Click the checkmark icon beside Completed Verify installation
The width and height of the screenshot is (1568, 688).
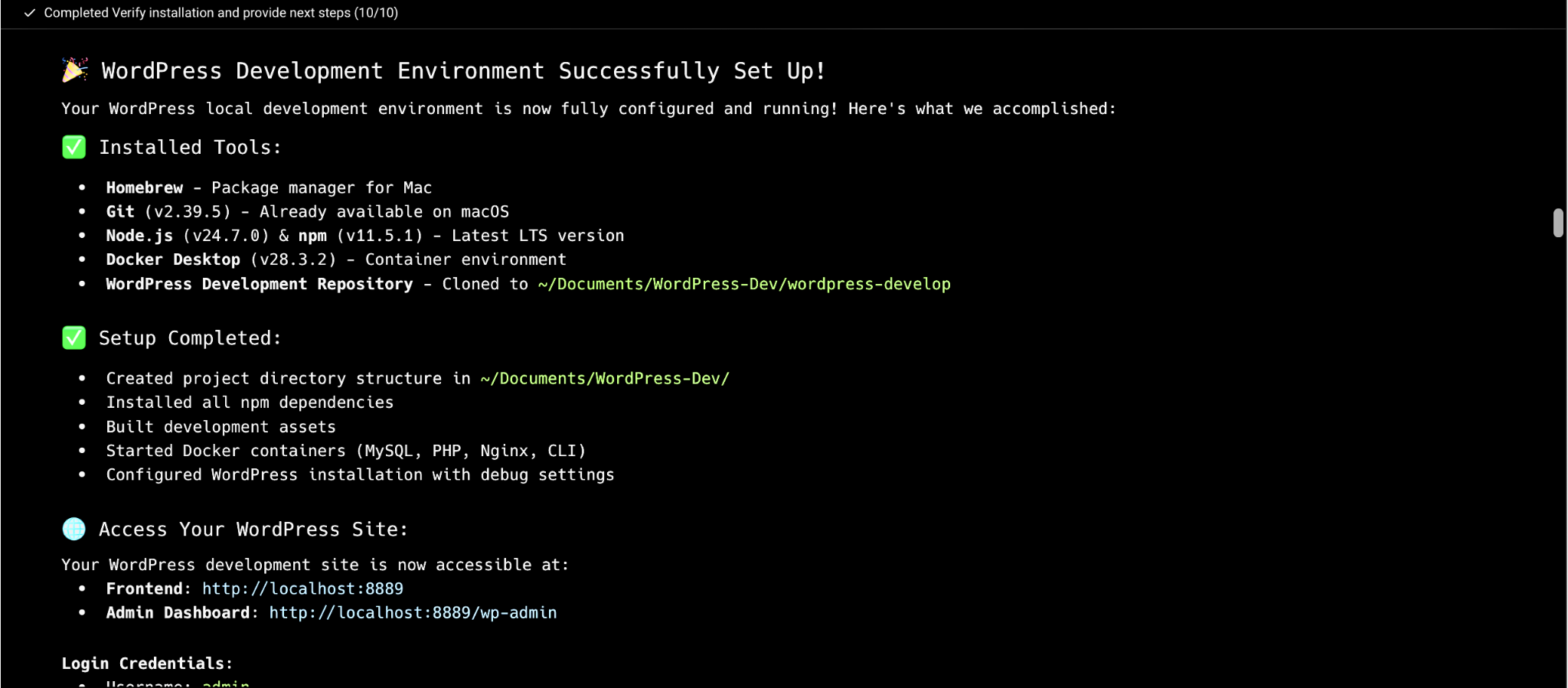tap(29, 13)
